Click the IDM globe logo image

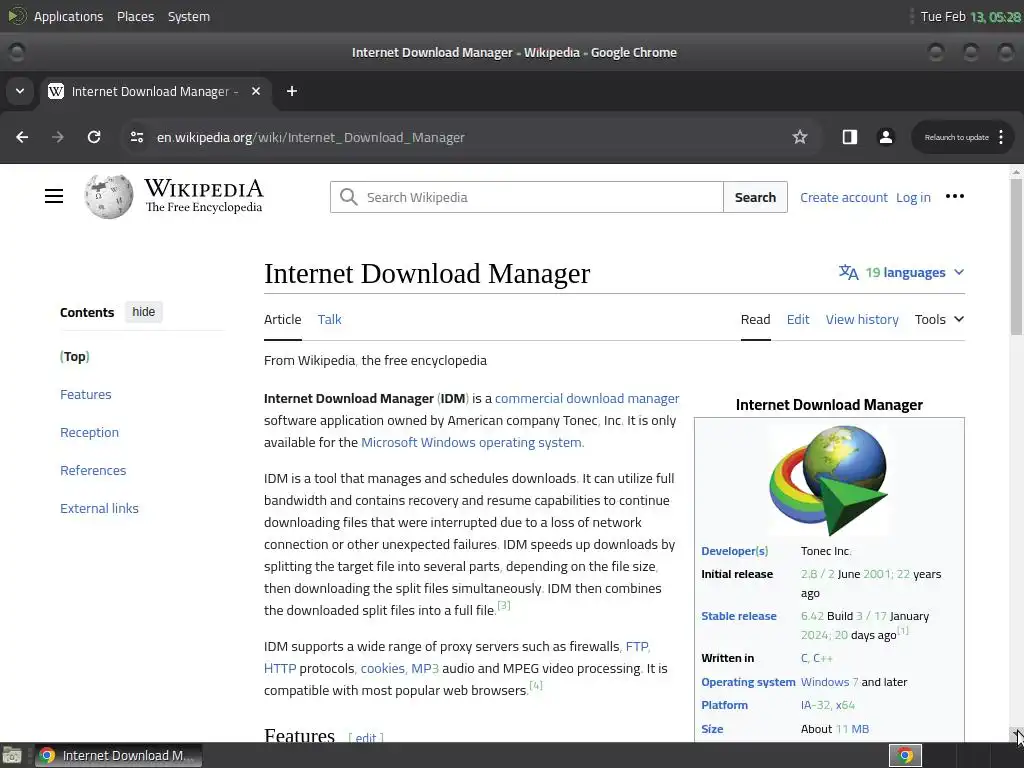pyautogui.click(x=829, y=480)
